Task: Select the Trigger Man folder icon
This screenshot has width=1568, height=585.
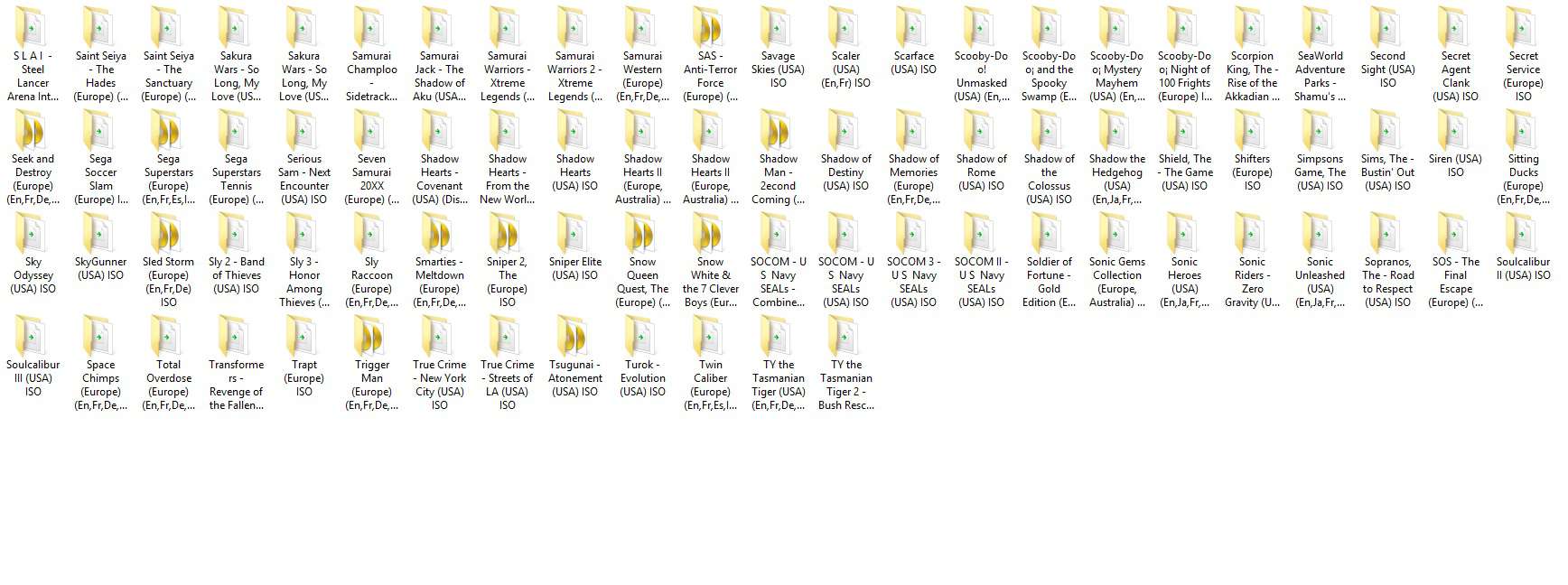Action: coord(371,335)
